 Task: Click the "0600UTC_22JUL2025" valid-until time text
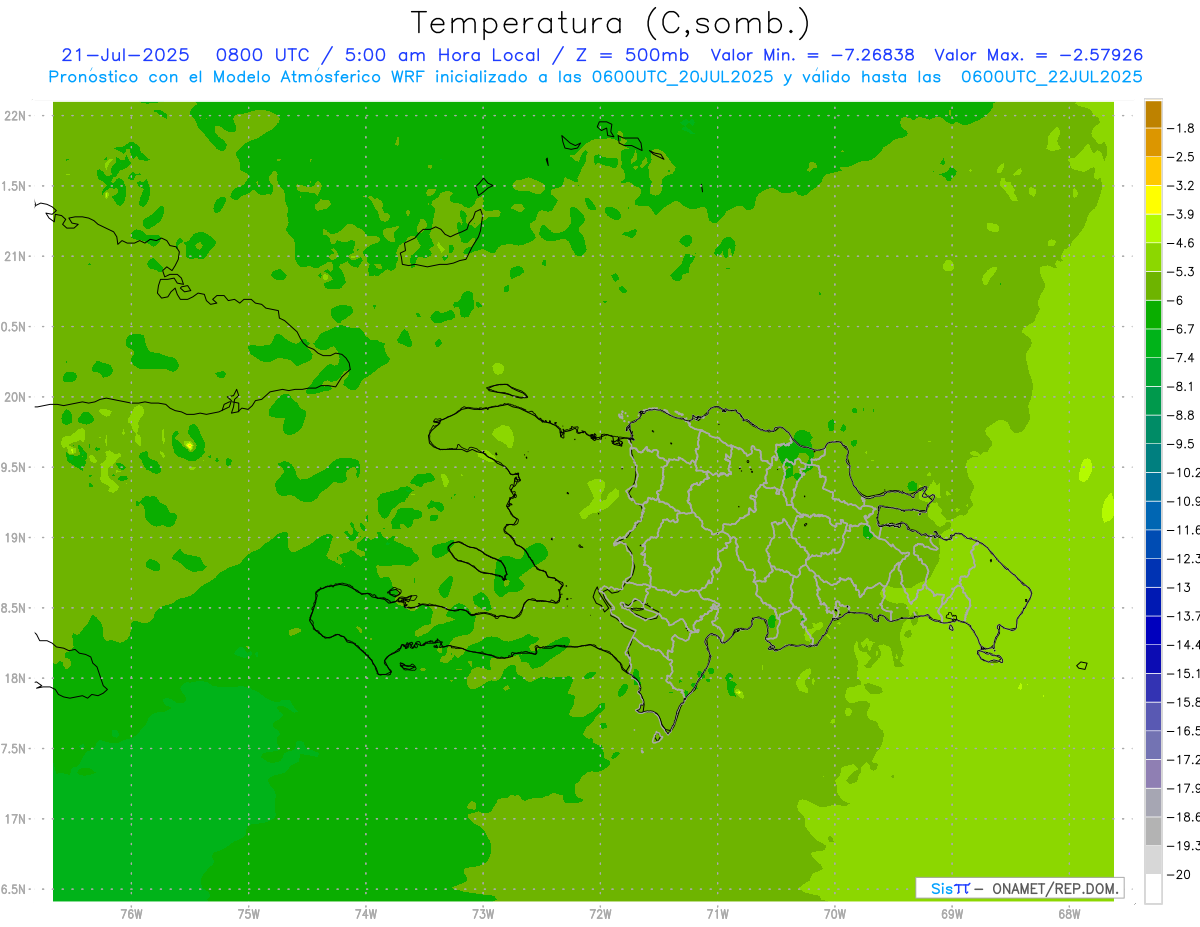tap(1051, 76)
